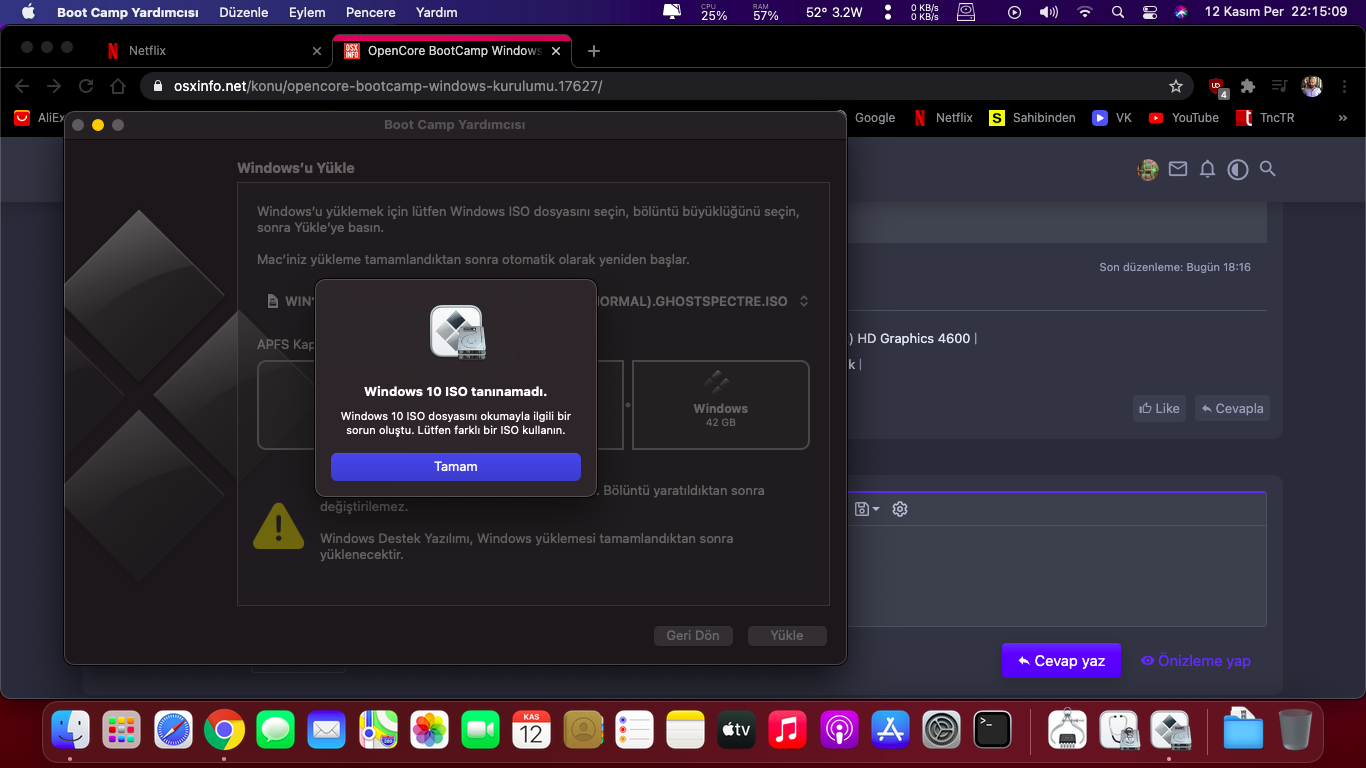Open the Düzenle menu in the menu bar

[243, 13]
